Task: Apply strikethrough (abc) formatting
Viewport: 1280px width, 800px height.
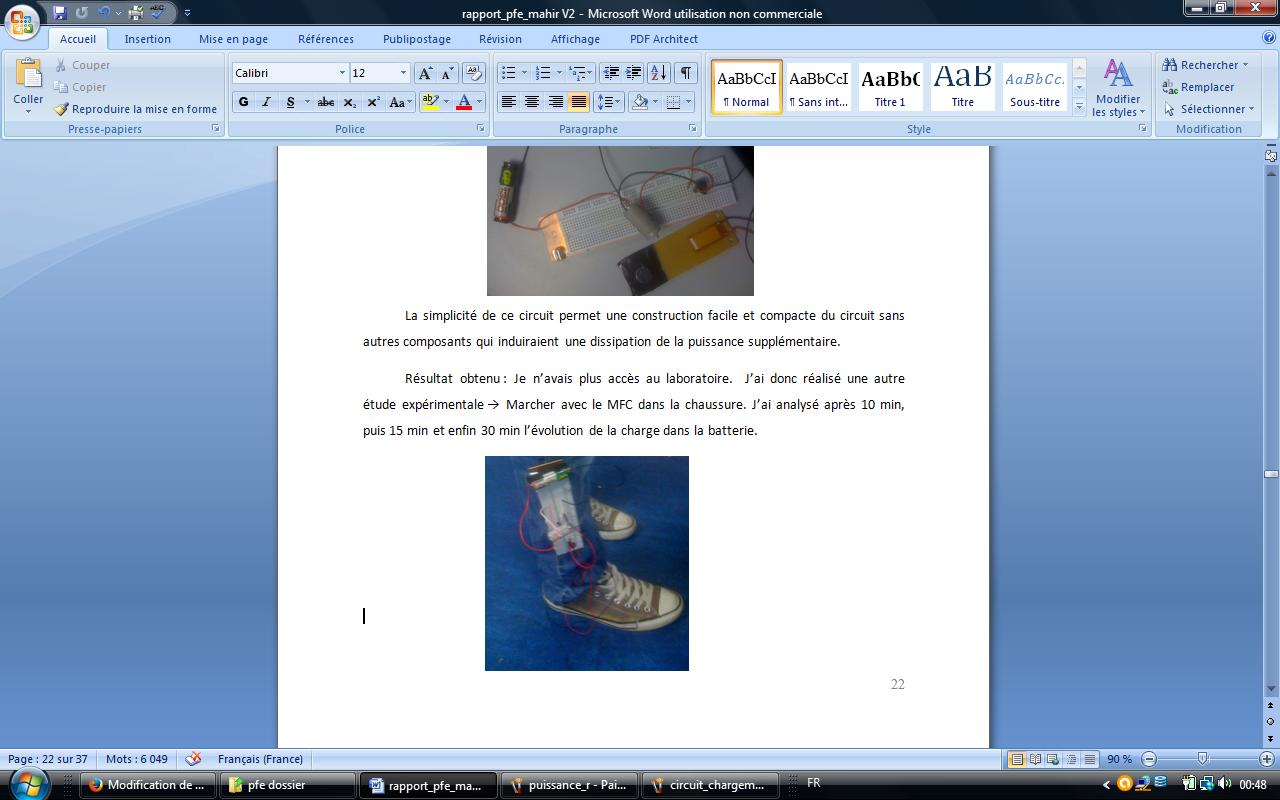Action: coord(325,102)
